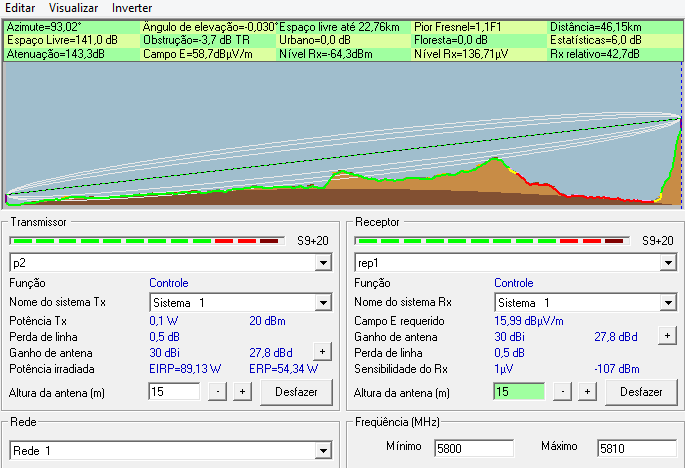Click the Floresta=0,0 dB readout
Screen dimensions: 685x468
coord(451,40)
